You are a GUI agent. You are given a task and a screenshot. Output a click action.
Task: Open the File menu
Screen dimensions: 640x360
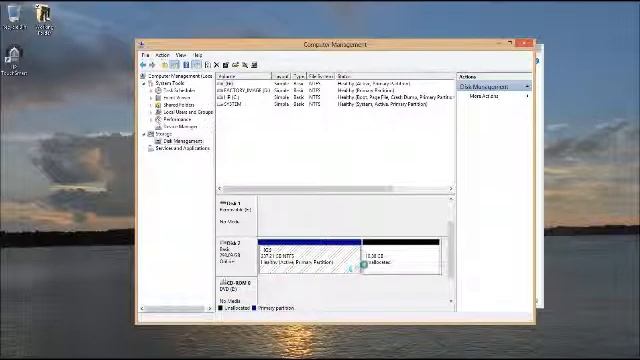click(x=145, y=55)
